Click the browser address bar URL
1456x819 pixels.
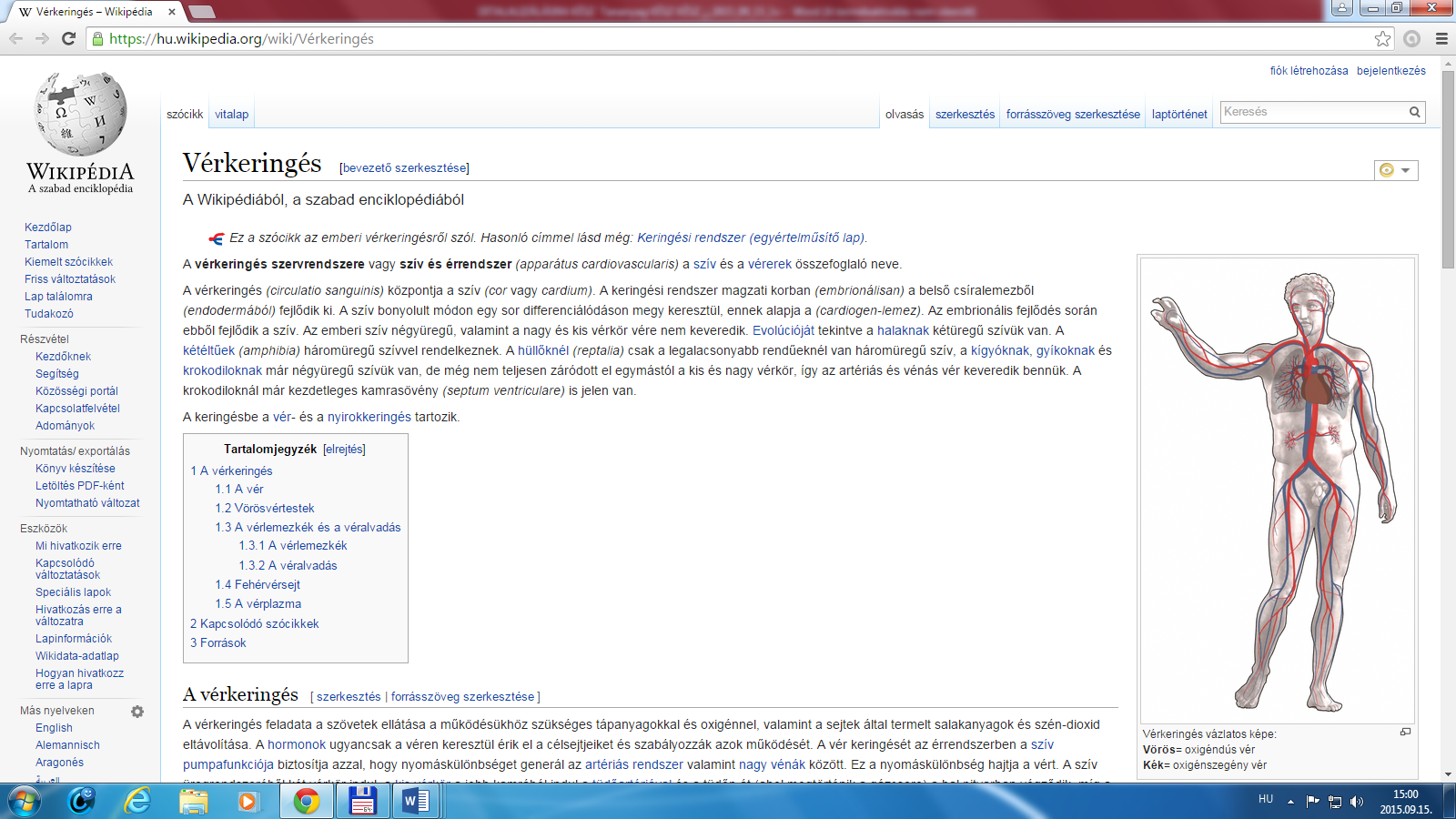click(241, 39)
